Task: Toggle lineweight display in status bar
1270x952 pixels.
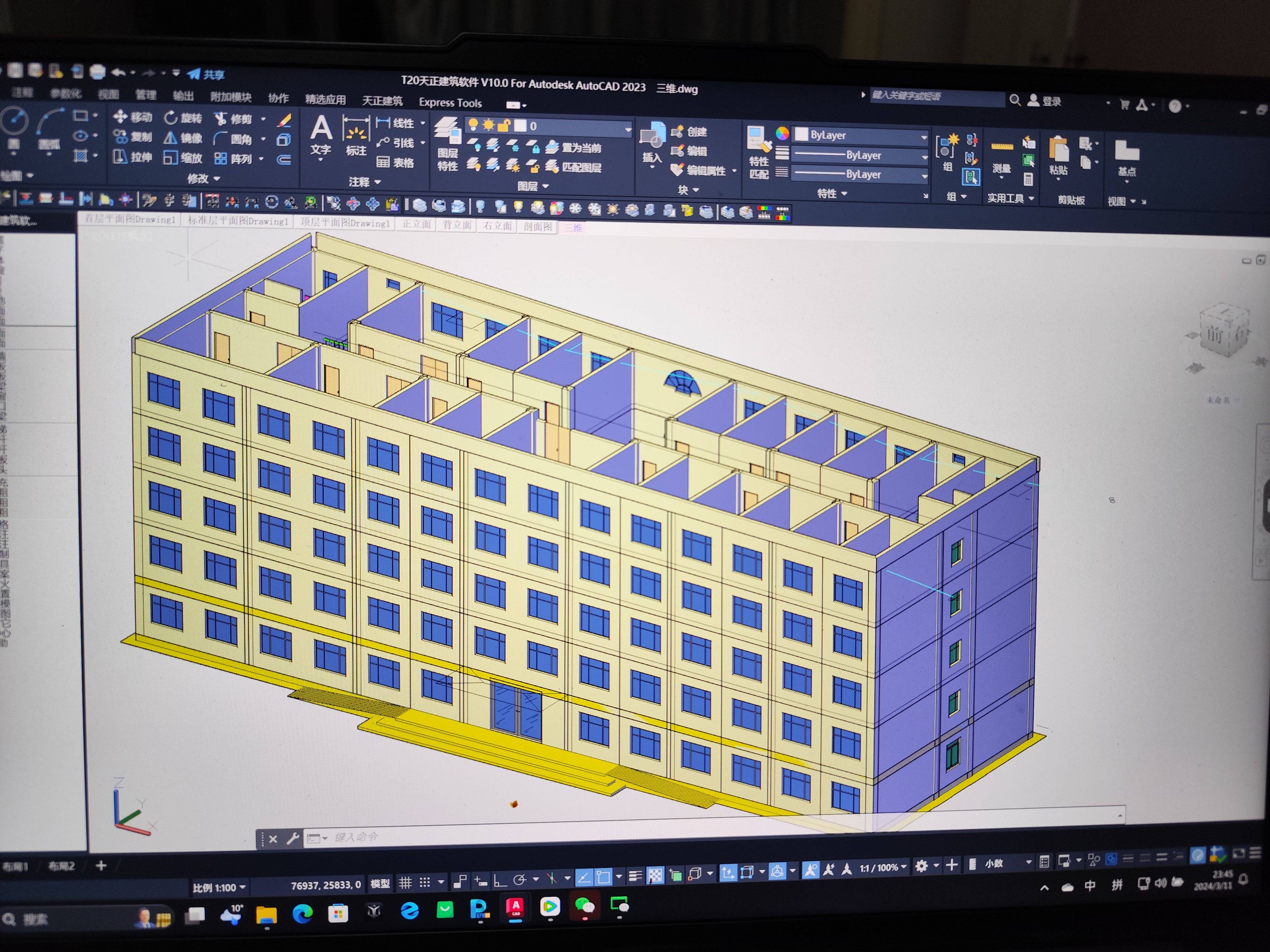Action: pos(635,875)
